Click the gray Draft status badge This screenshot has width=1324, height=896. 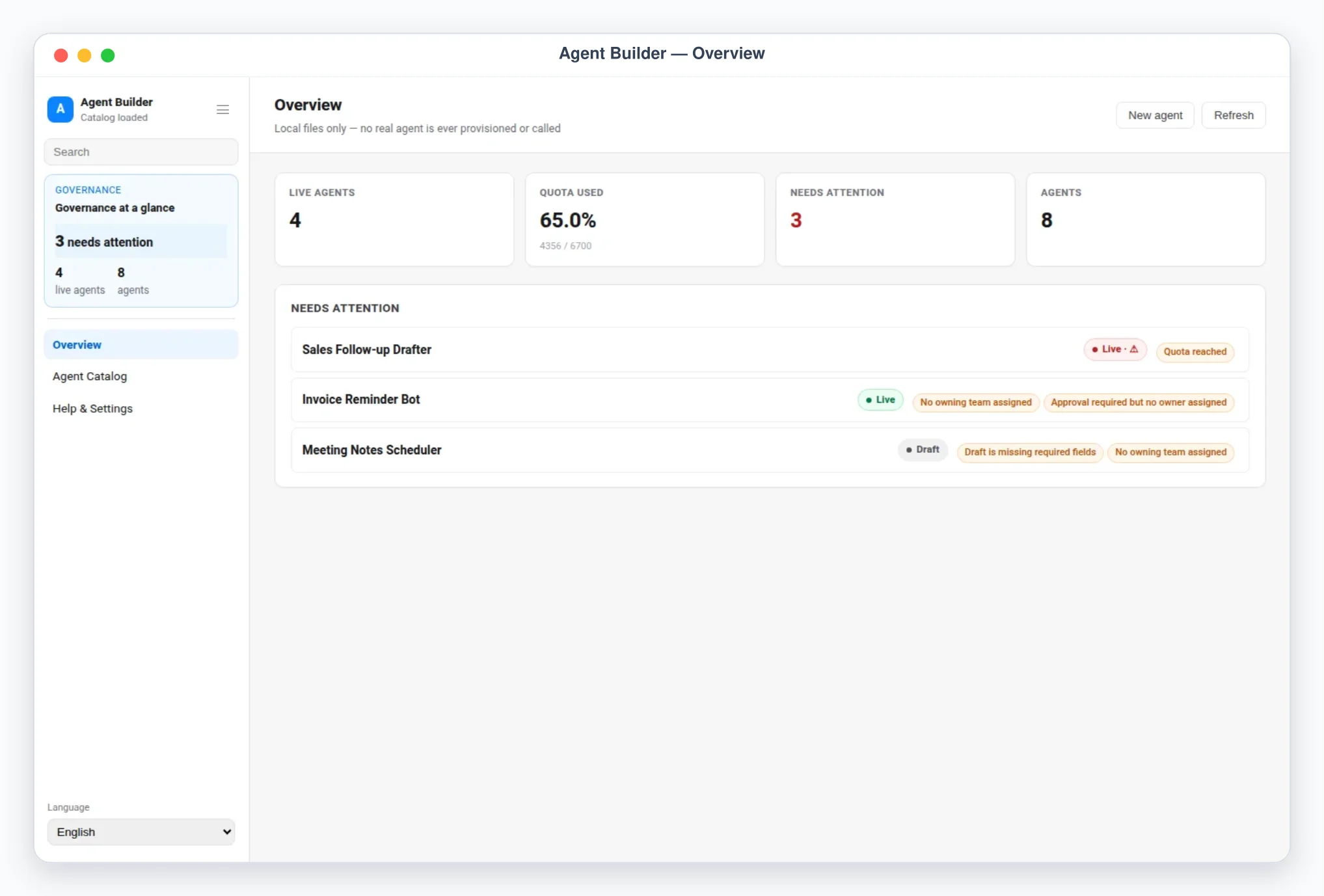pos(923,450)
